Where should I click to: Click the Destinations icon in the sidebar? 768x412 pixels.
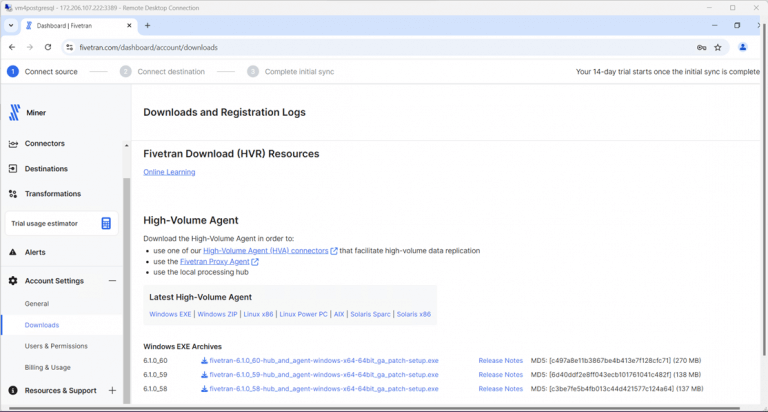[x=13, y=169]
